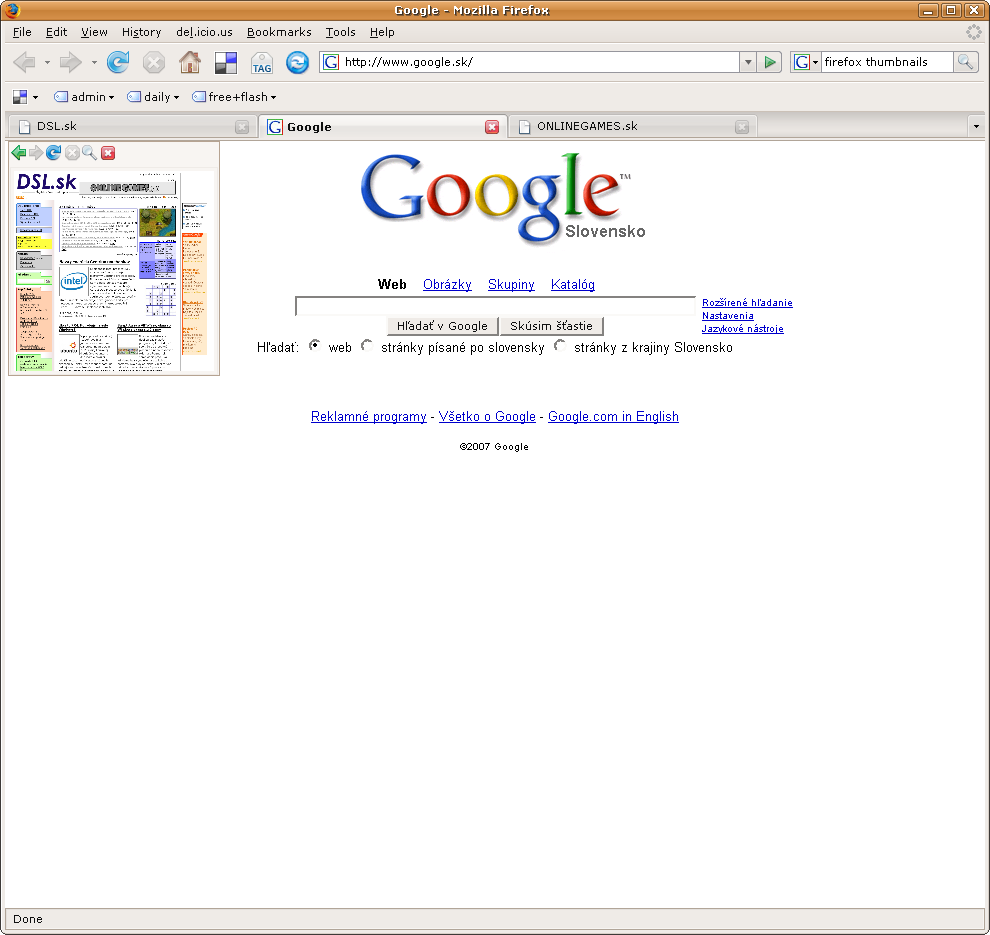
Task: Open the Katalóg link
Action: [x=573, y=284]
